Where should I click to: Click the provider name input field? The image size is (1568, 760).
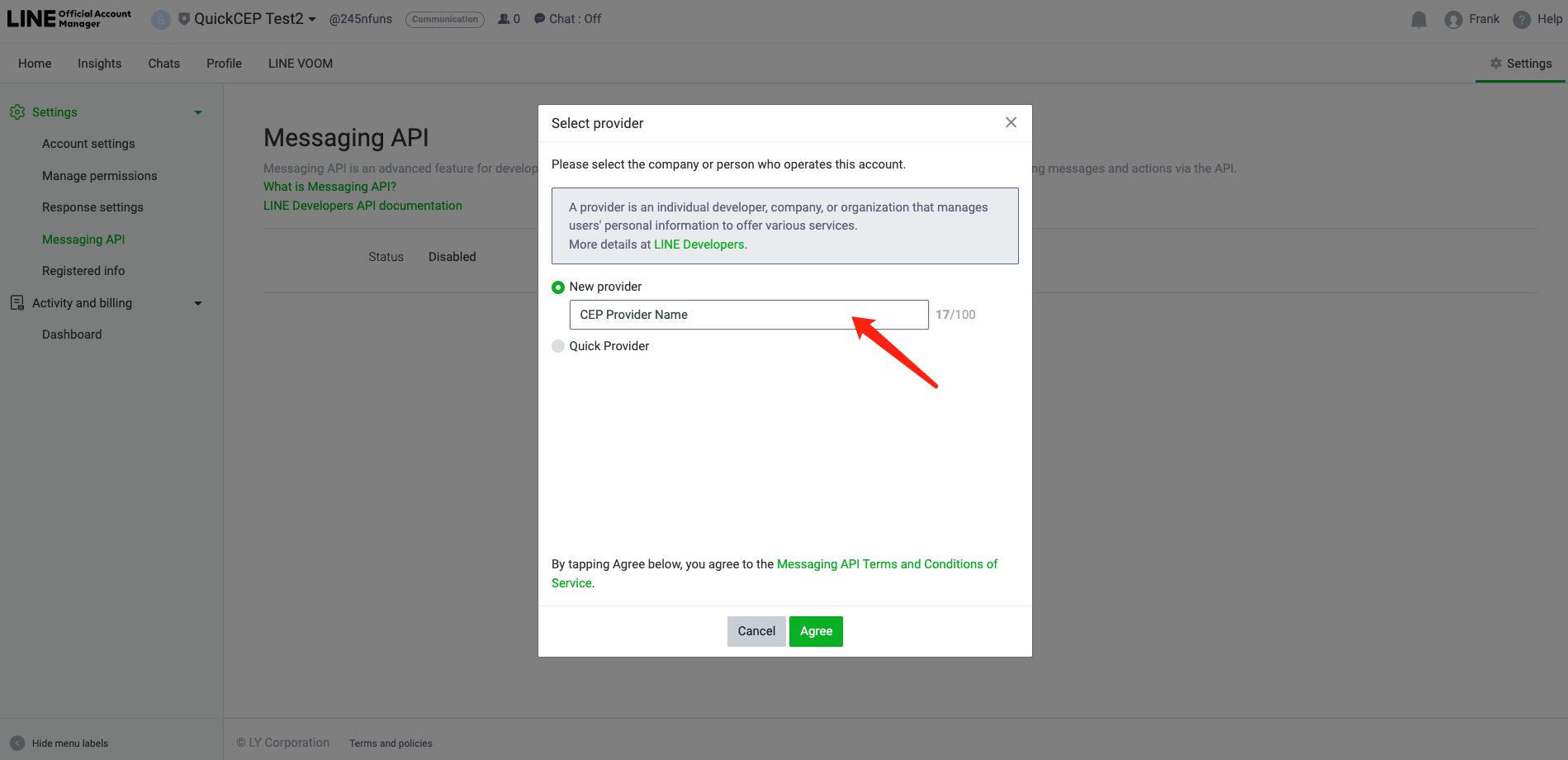coord(749,315)
